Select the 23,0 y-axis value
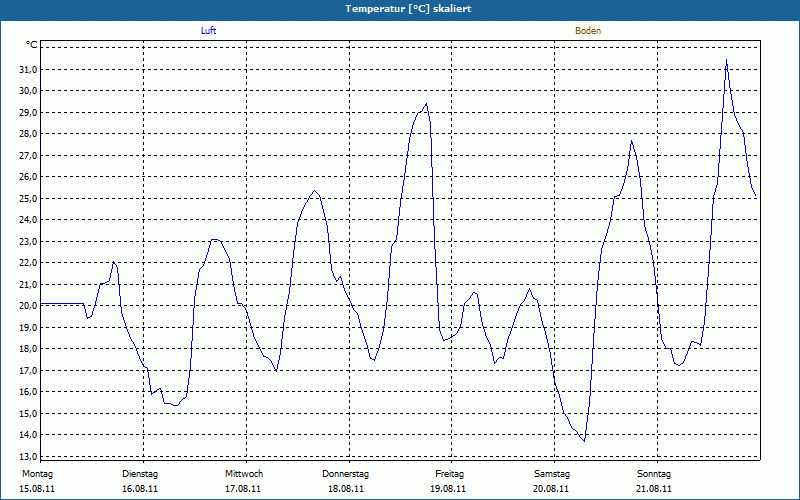 click(x=29, y=241)
